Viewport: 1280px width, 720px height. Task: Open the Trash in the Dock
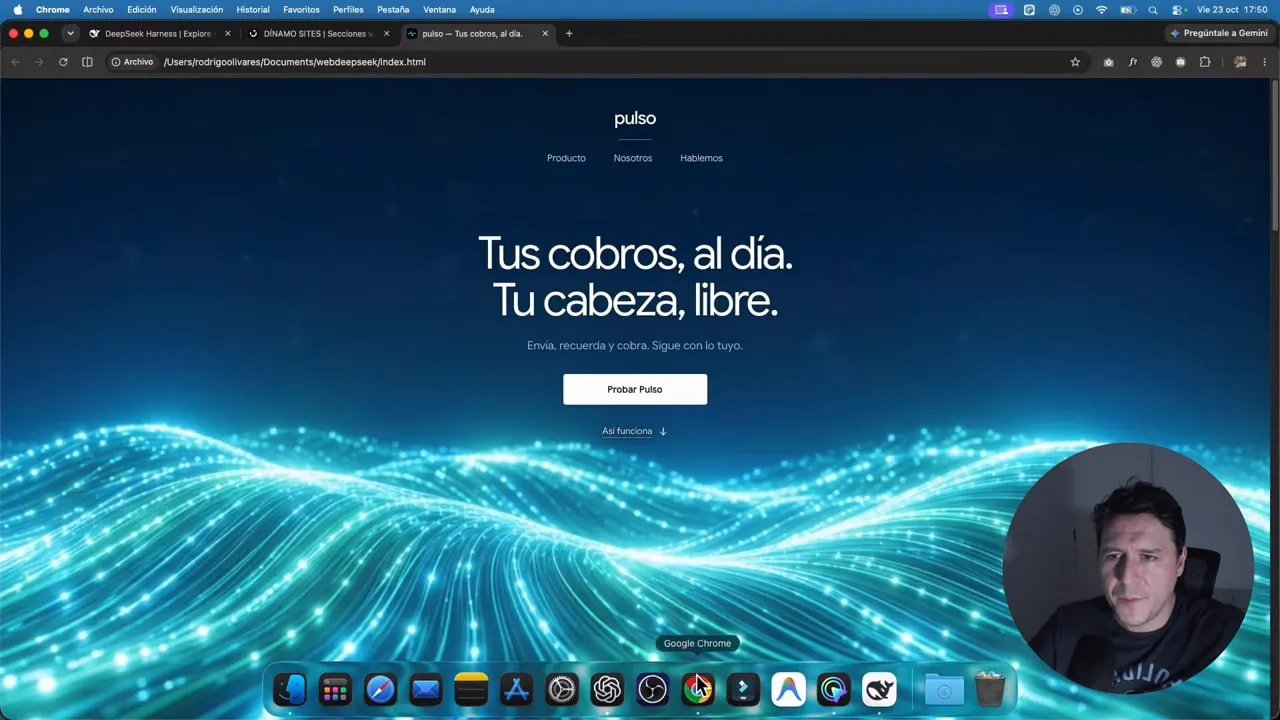(989, 689)
